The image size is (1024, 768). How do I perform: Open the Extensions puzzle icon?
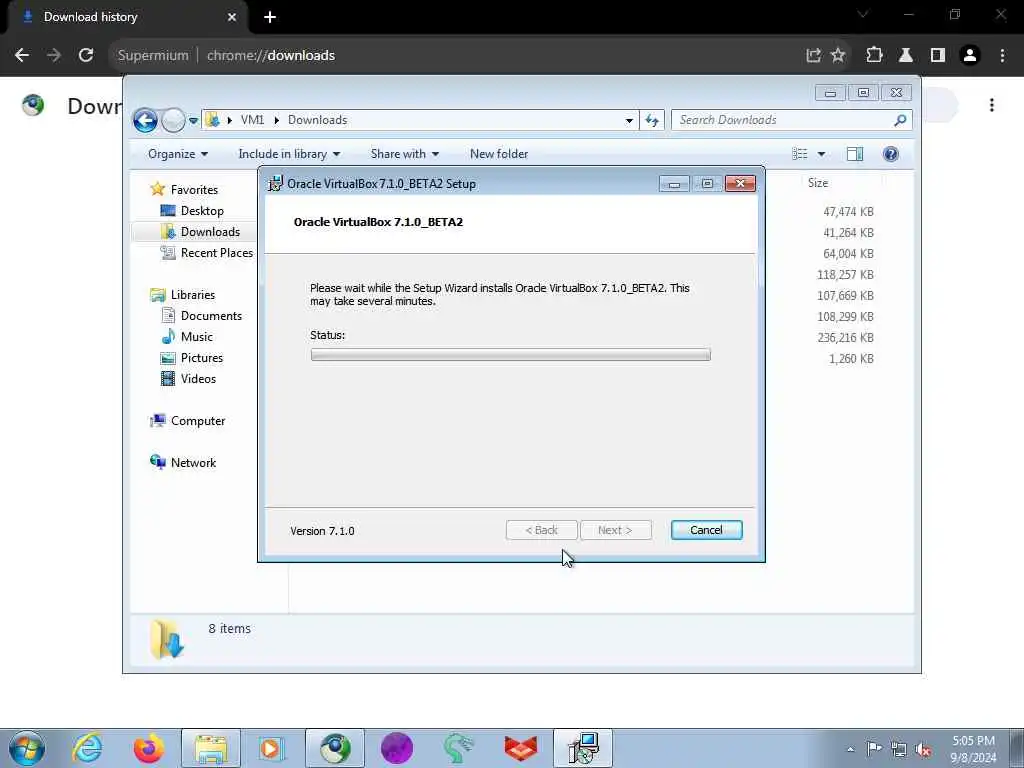(x=874, y=56)
